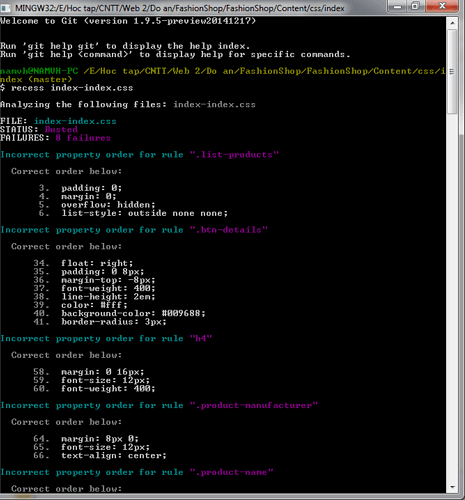Click the namvh@NAMVH-PC prompt path
465x500 pixels.
pos(223,75)
